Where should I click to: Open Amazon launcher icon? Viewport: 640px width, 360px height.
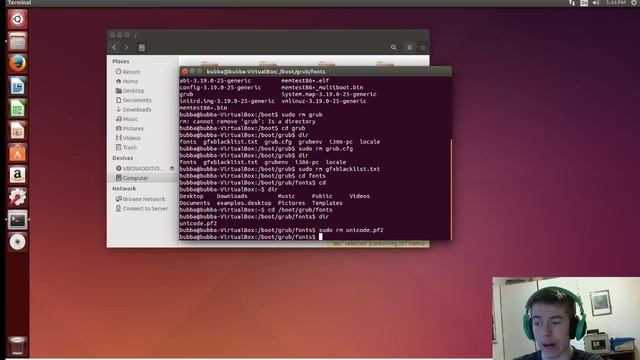pos(17,175)
